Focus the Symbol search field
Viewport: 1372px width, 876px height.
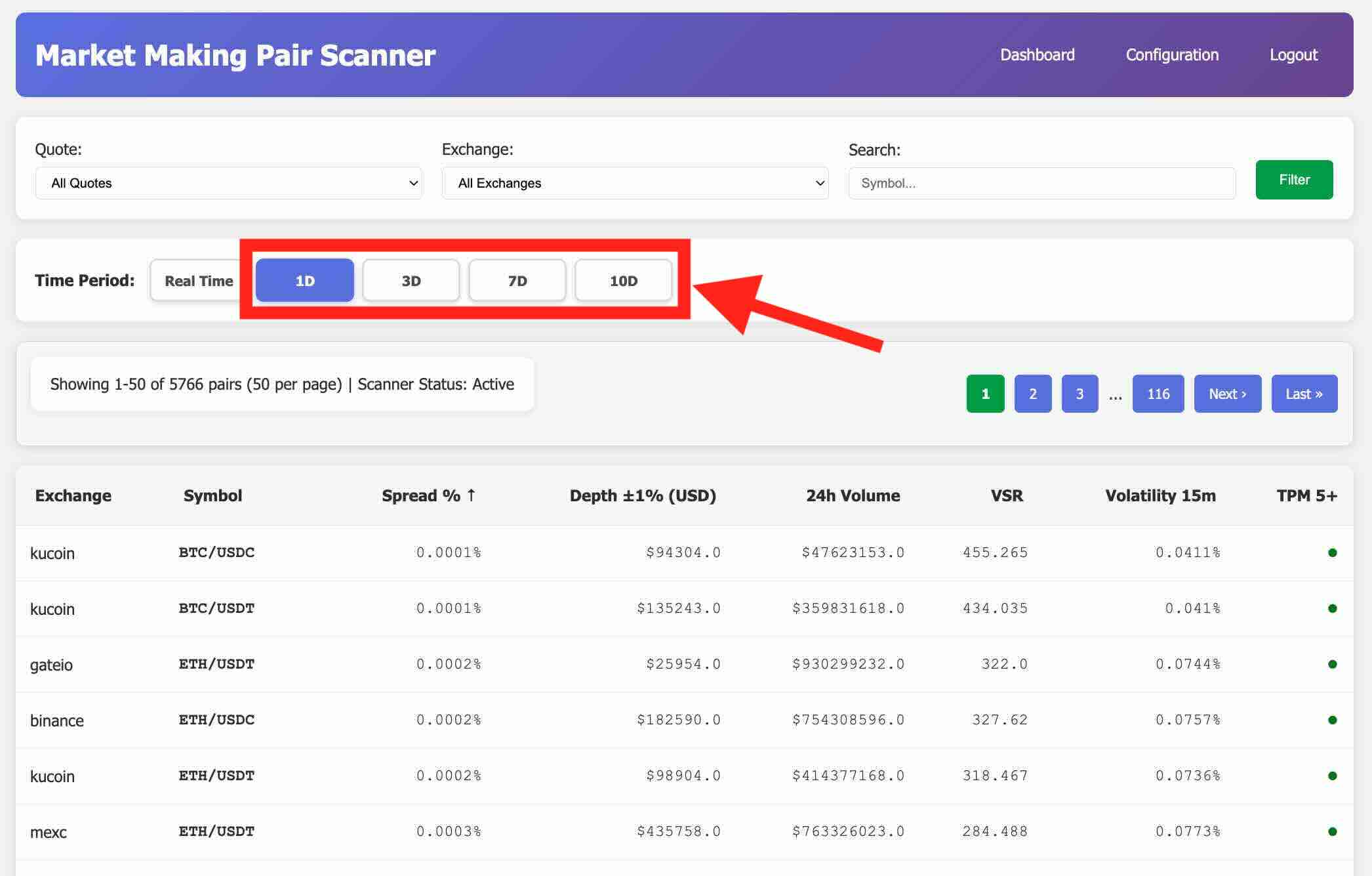coord(1042,183)
